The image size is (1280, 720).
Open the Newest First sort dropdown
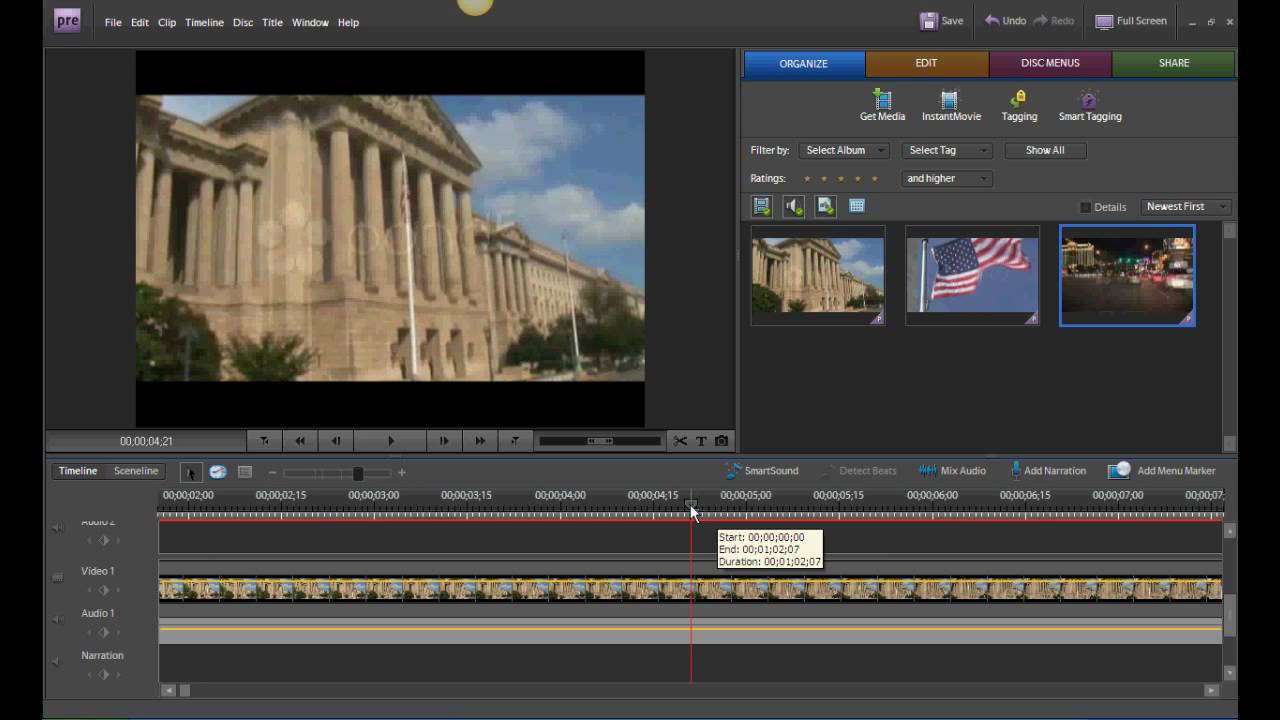(1186, 206)
